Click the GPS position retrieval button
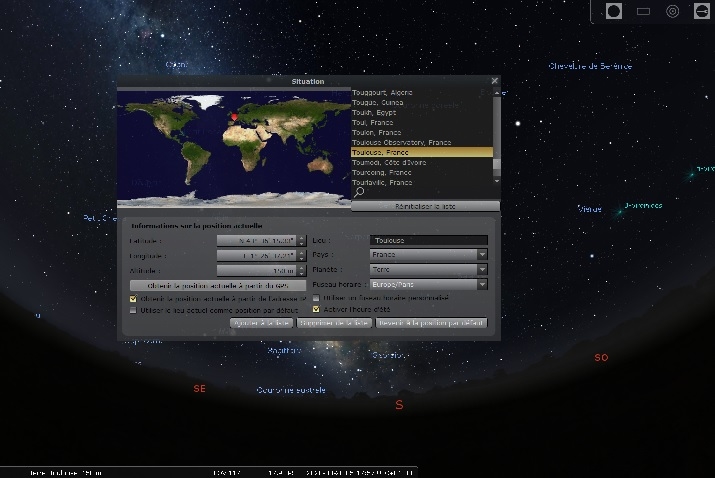The image size is (715, 478). coord(218,286)
